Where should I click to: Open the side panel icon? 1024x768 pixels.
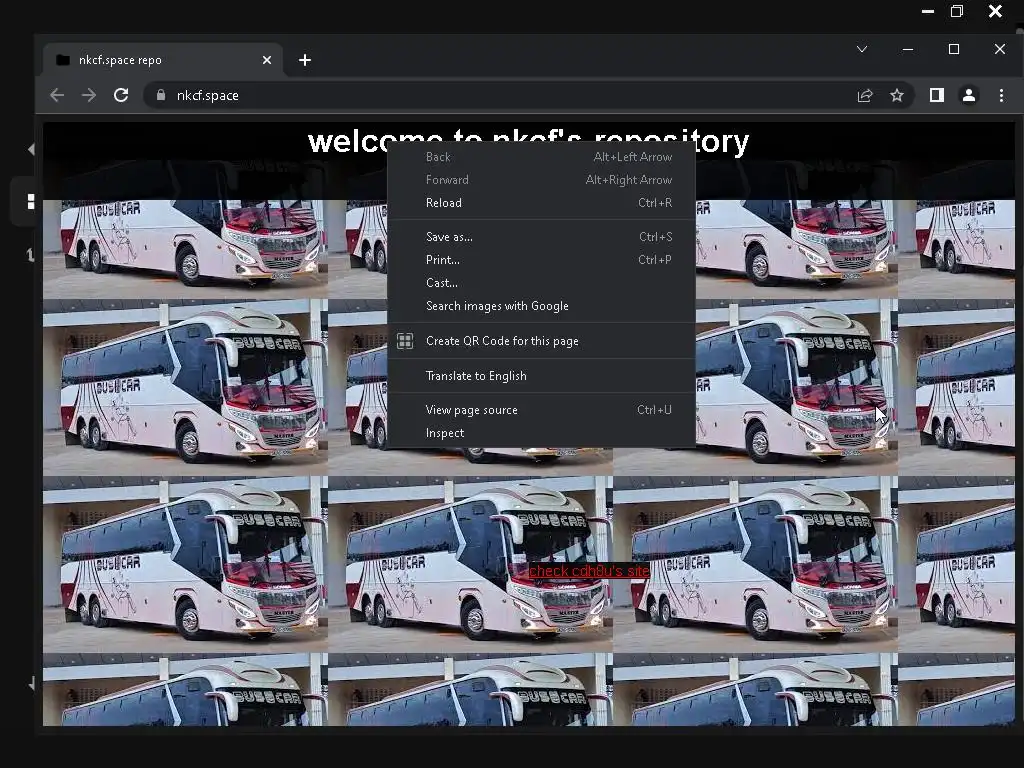(x=936, y=95)
